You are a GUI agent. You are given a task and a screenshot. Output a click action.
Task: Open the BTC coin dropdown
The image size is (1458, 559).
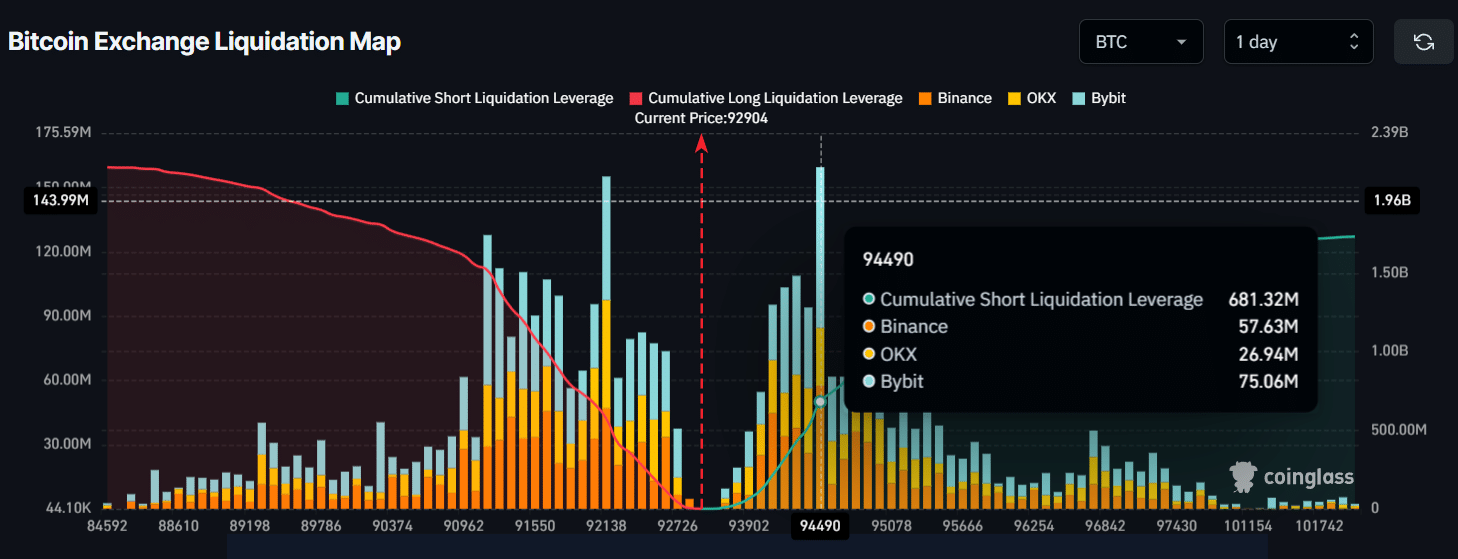click(x=1140, y=42)
